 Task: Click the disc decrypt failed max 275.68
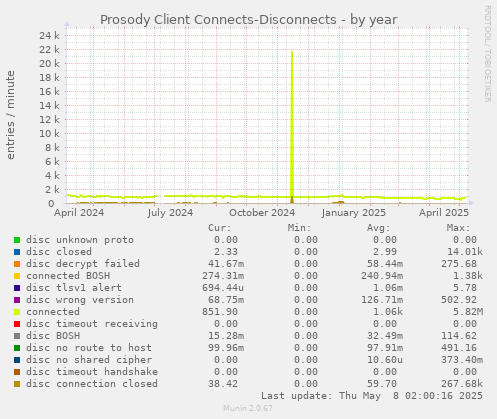[x=459, y=264]
